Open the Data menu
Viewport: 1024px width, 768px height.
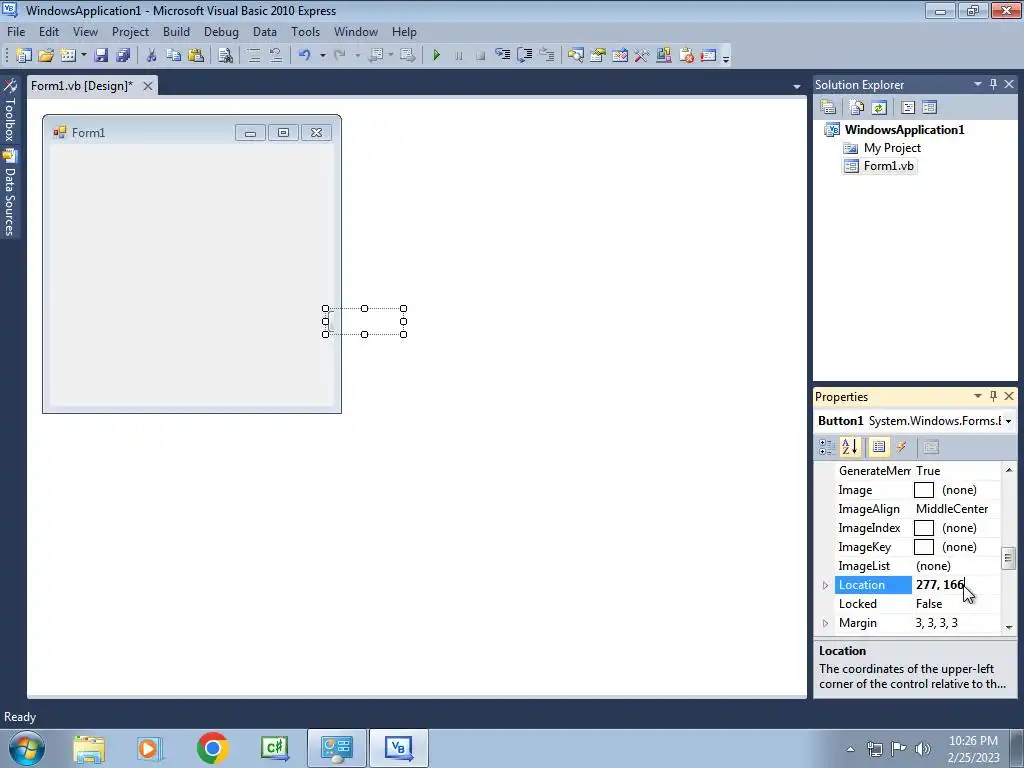pyautogui.click(x=264, y=31)
